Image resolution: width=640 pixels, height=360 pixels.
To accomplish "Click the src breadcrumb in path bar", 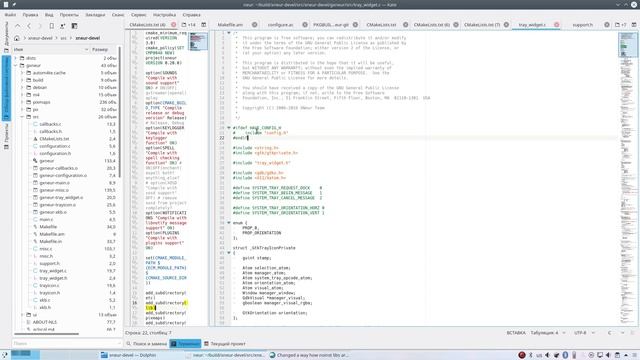I will [x=63, y=38].
